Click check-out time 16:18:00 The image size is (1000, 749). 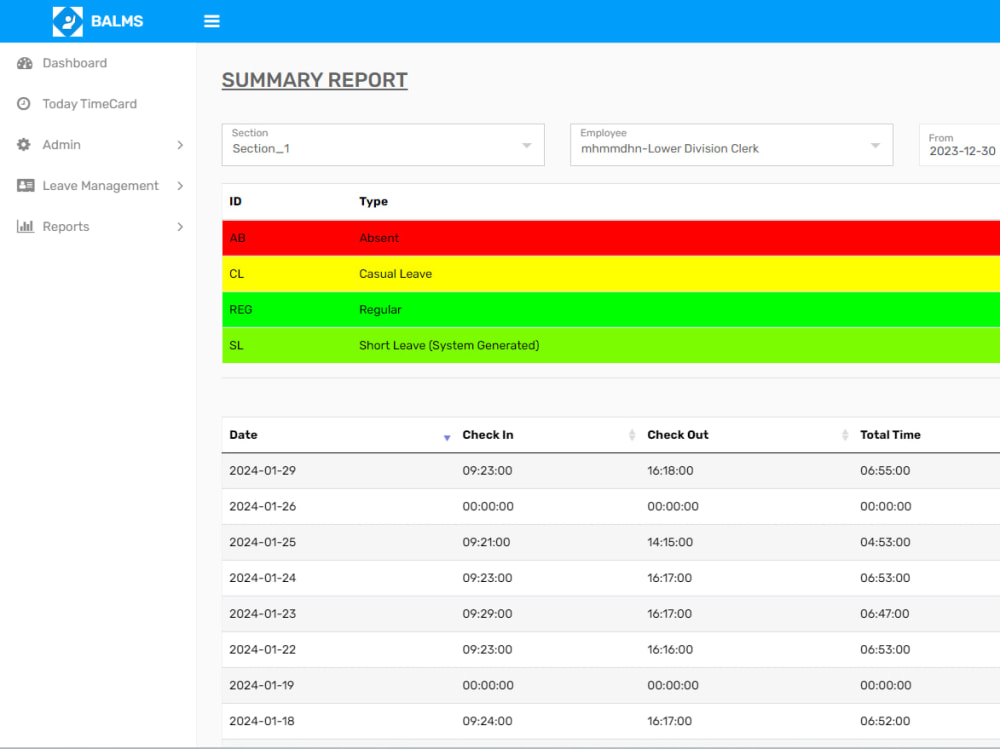point(670,471)
